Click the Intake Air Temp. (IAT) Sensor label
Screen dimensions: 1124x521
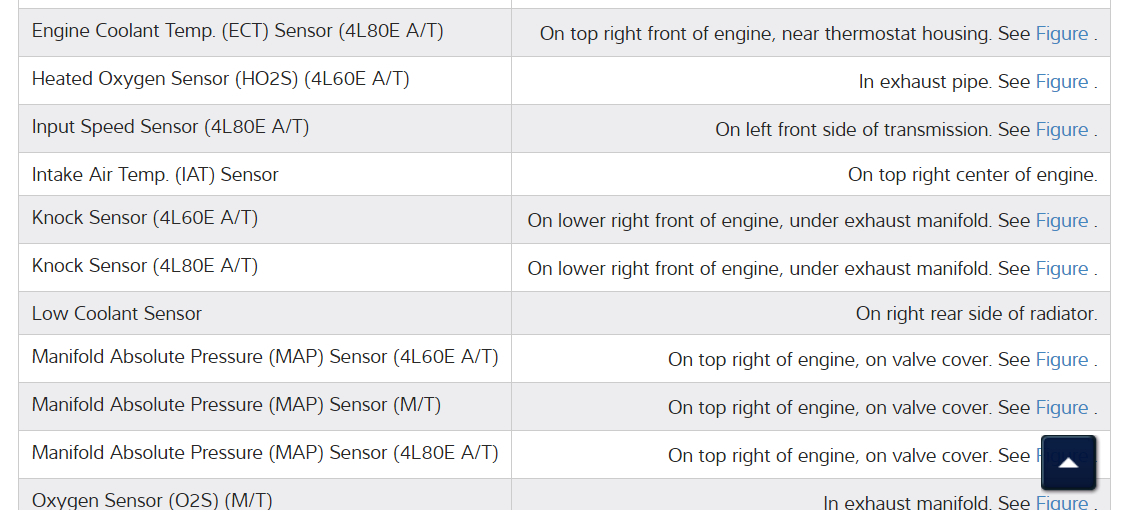coord(155,175)
